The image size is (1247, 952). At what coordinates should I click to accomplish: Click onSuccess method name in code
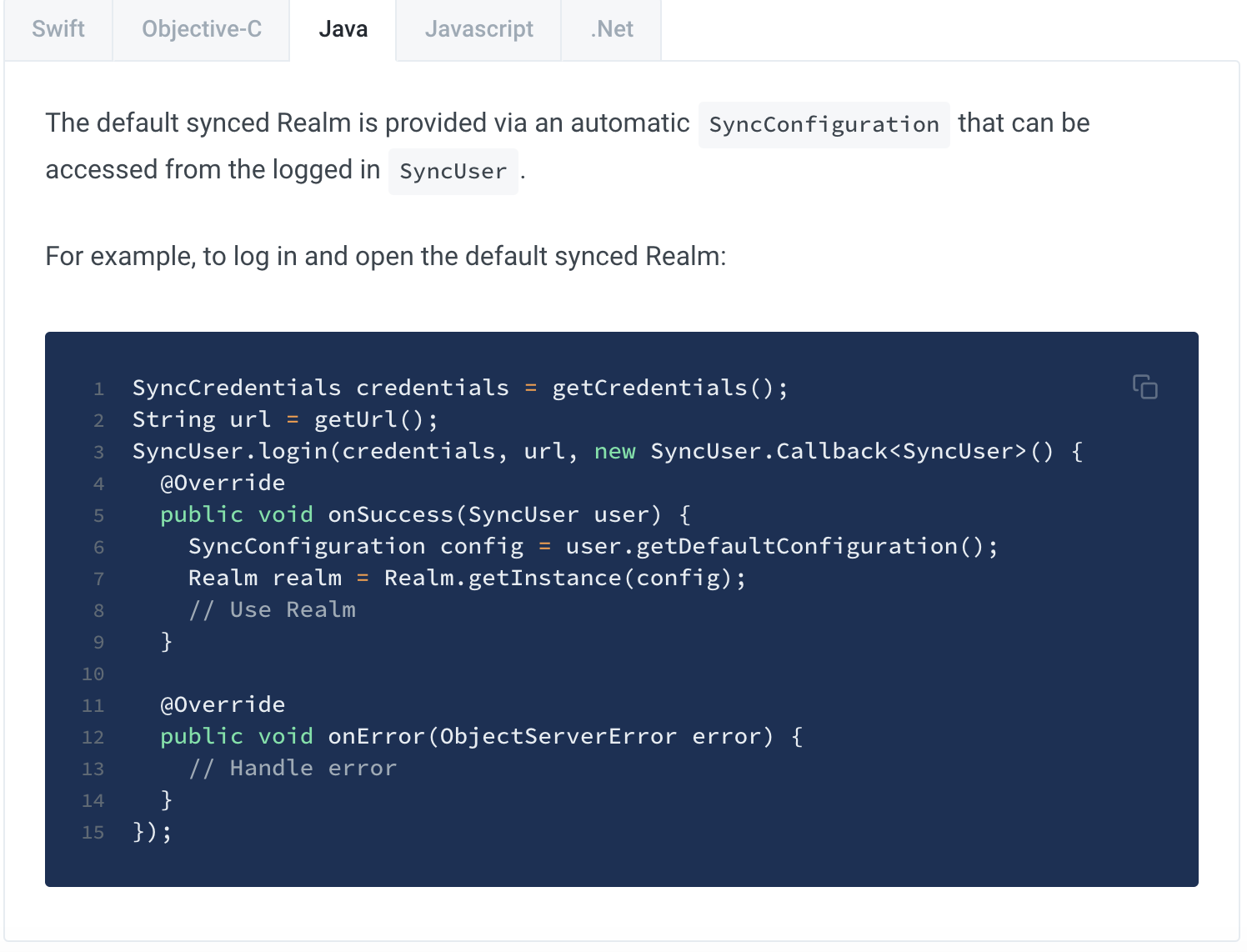pos(390,514)
